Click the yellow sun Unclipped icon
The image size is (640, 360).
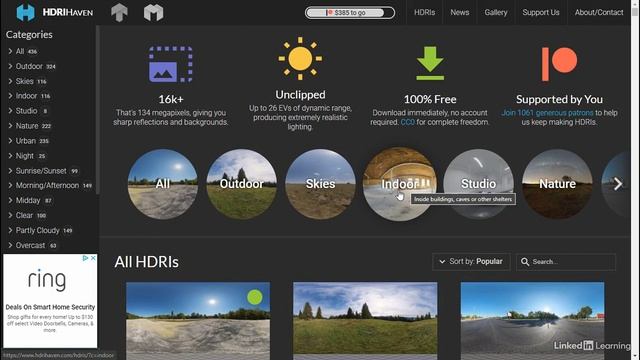tap(300, 58)
